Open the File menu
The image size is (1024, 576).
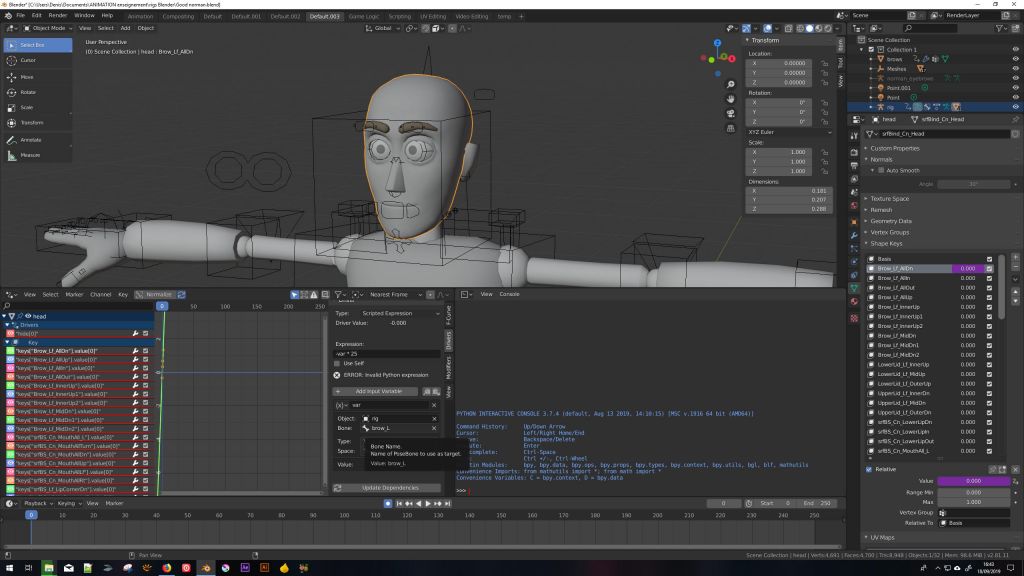(21, 16)
